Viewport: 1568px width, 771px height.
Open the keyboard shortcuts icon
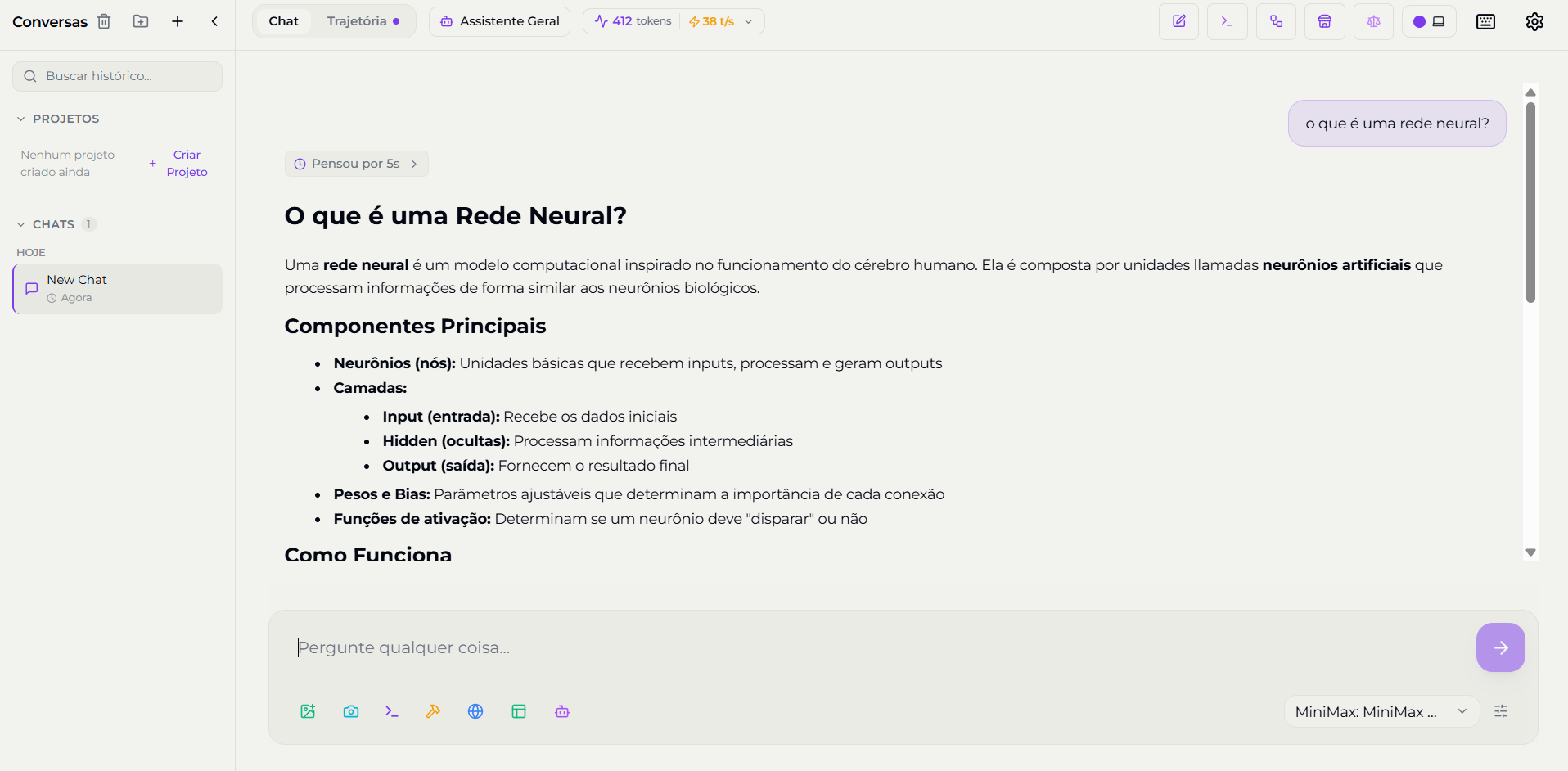click(x=1485, y=21)
